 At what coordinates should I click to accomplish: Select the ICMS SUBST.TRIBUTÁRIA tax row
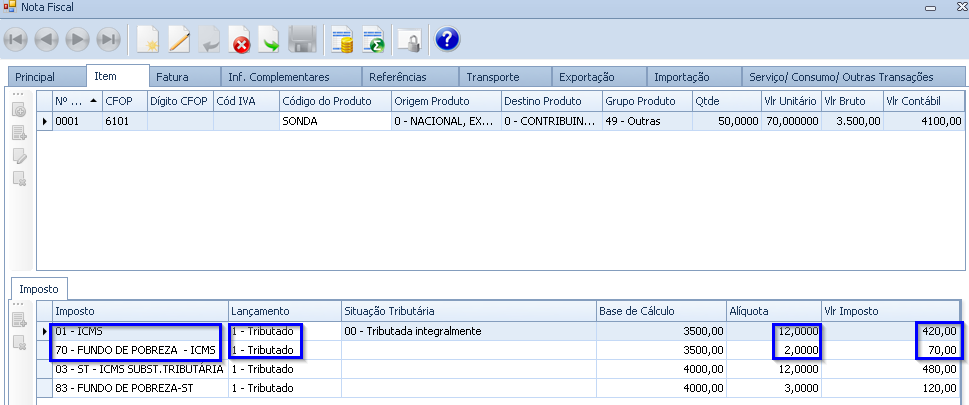[139, 369]
